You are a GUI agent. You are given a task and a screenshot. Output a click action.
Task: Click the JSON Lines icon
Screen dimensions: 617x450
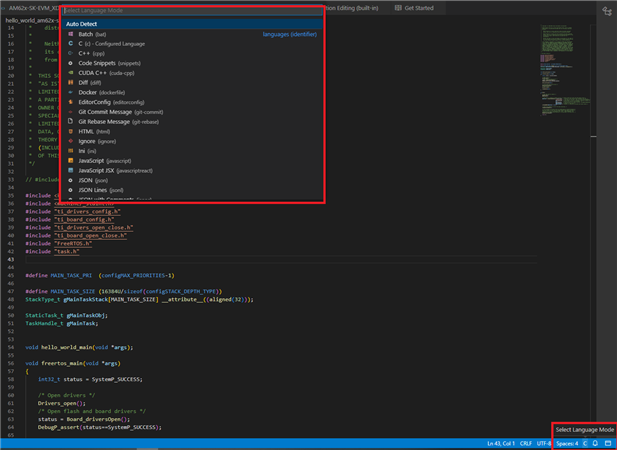[x=70, y=190]
